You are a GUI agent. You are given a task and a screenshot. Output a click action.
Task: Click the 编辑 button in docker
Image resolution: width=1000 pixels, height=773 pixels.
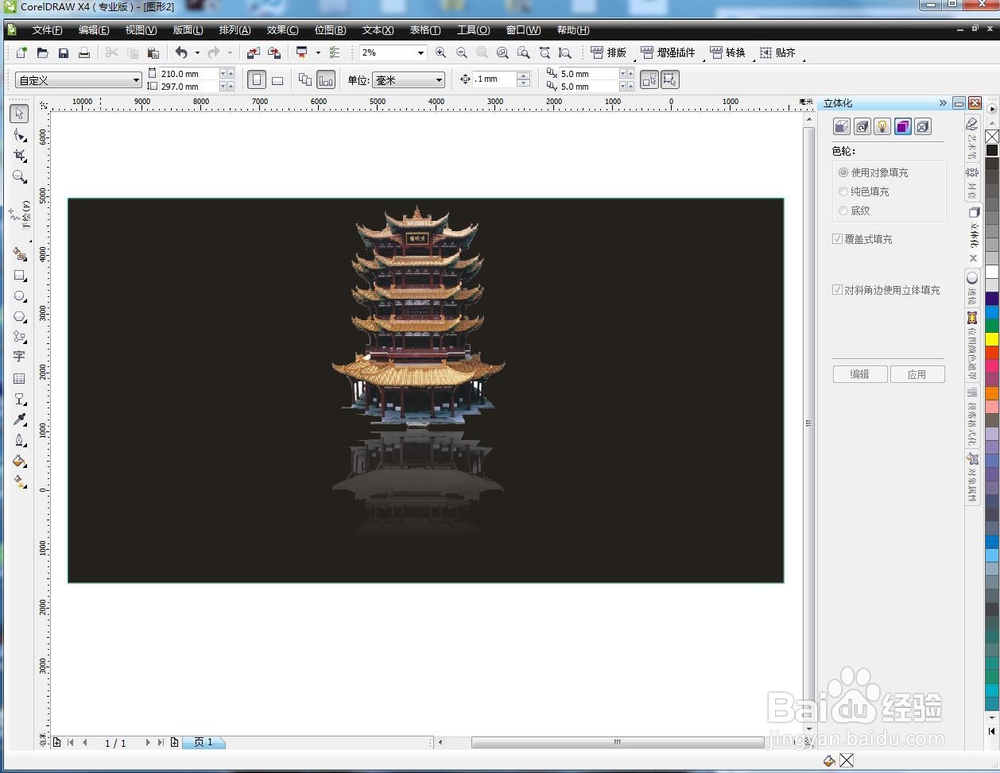tap(860, 374)
